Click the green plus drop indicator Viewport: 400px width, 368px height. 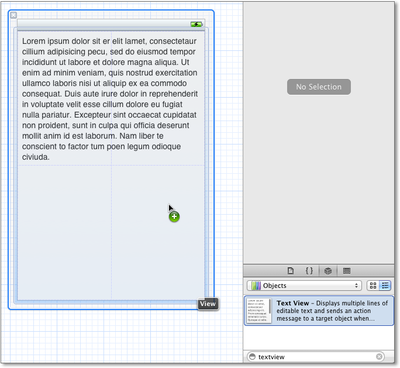pyautogui.click(x=174, y=217)
